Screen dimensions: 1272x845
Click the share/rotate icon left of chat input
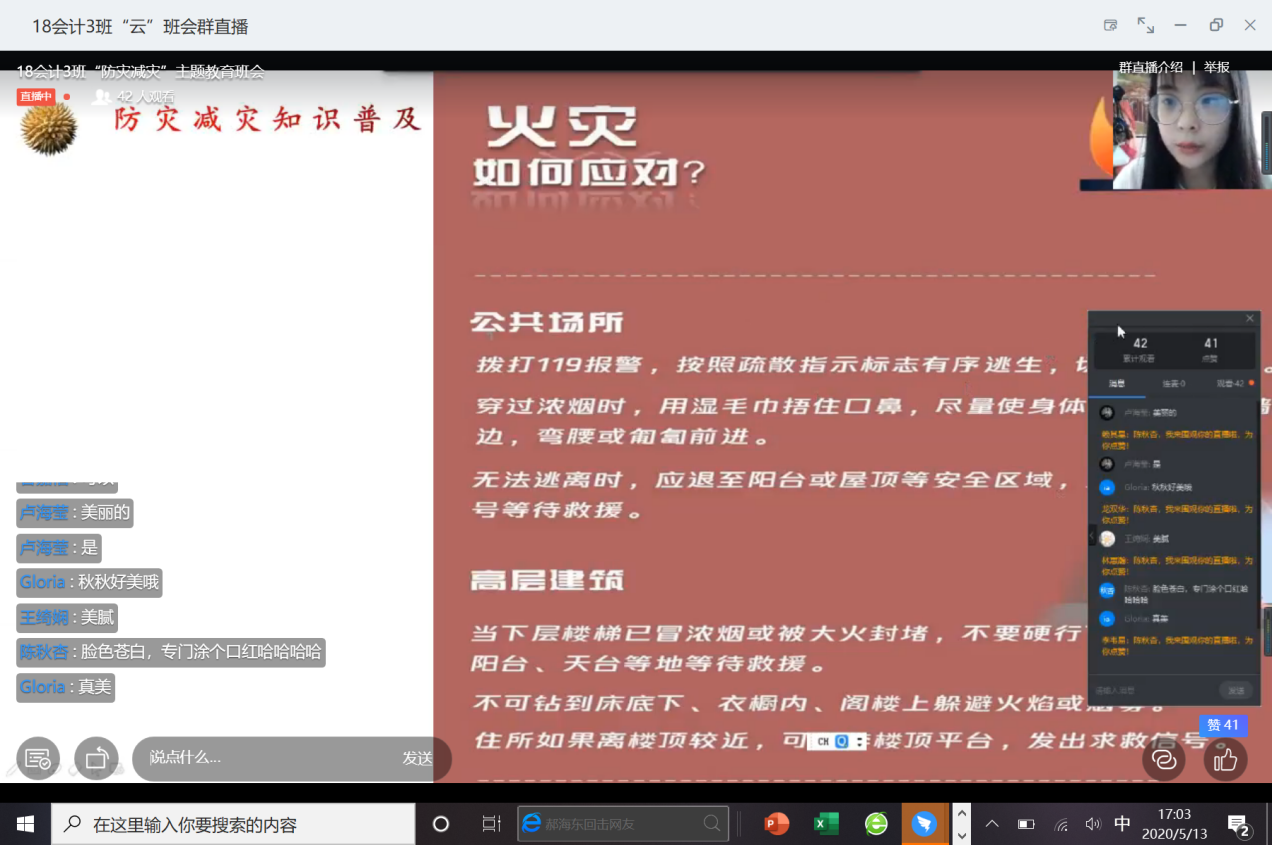pyautogui.click(x=96, y=759)
